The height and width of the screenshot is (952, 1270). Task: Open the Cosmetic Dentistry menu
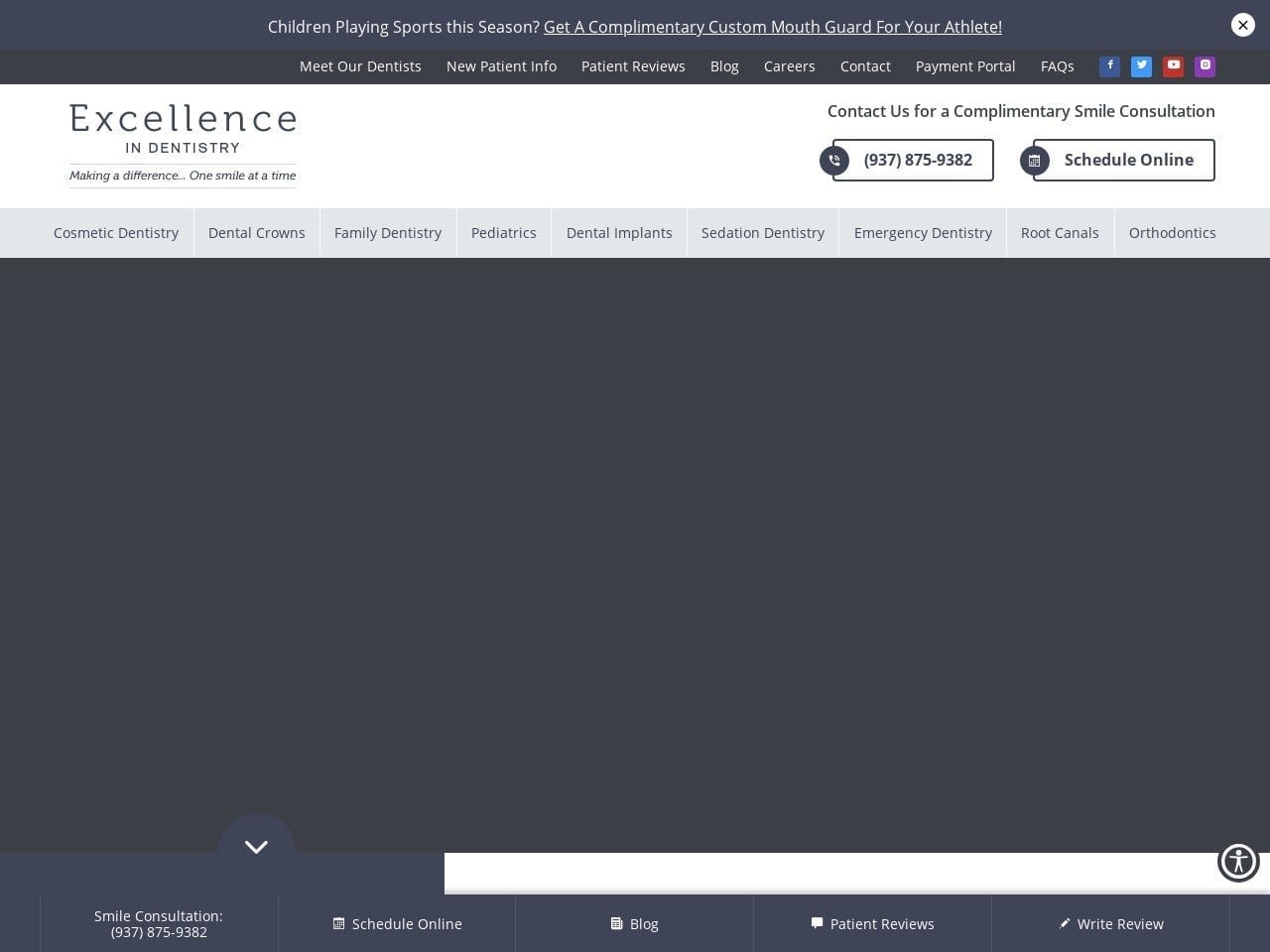[116, 233]
